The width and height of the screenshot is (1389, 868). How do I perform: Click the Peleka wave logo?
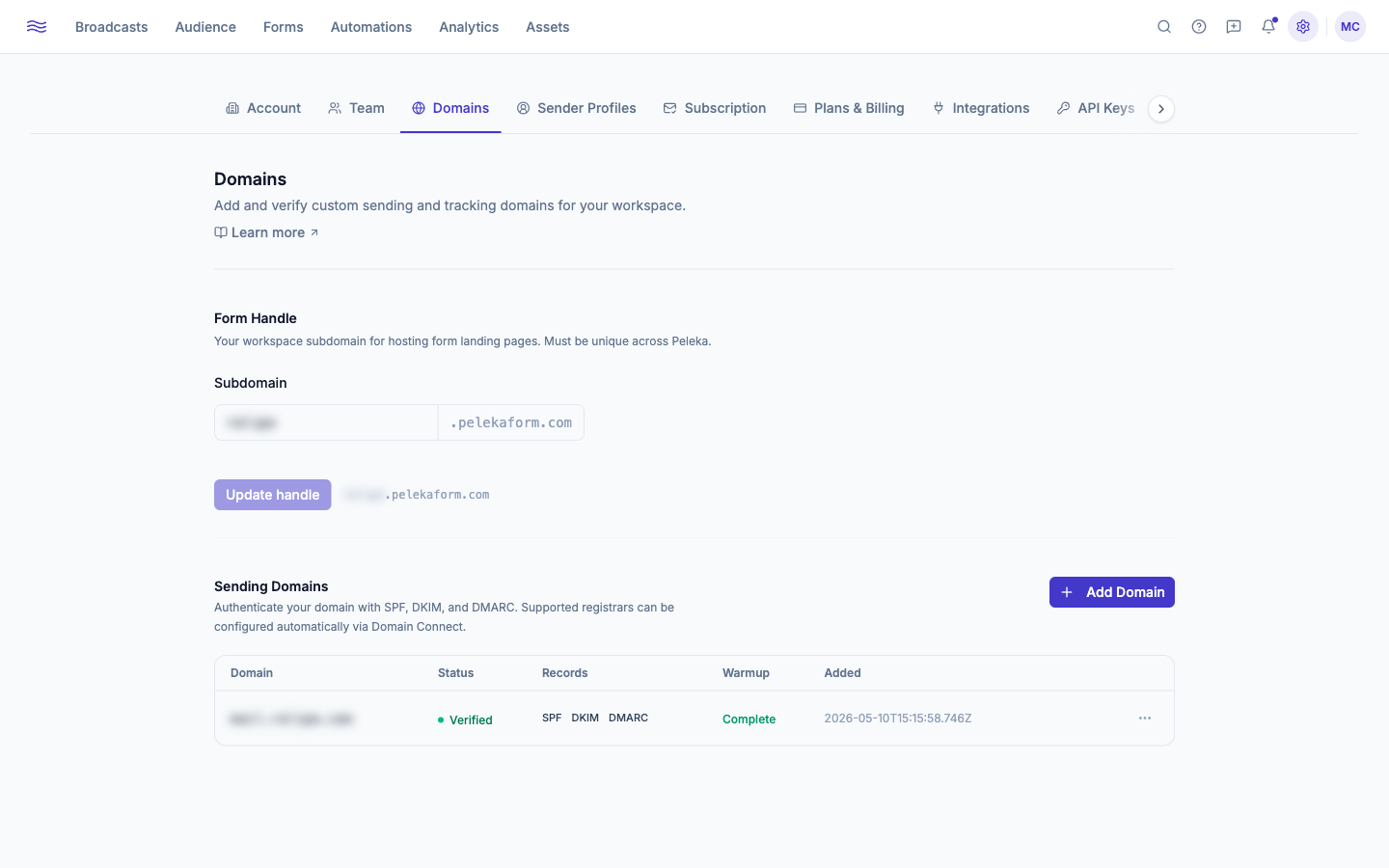coord(37,27)
